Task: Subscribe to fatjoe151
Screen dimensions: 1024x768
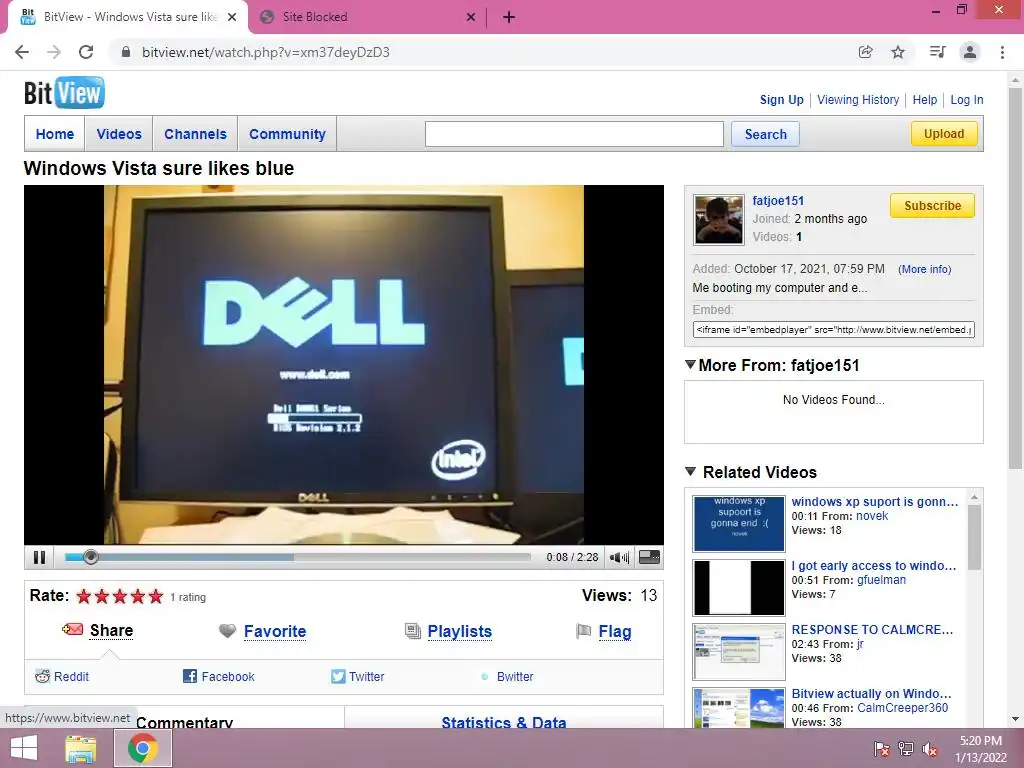Action: tap(933, 205)
